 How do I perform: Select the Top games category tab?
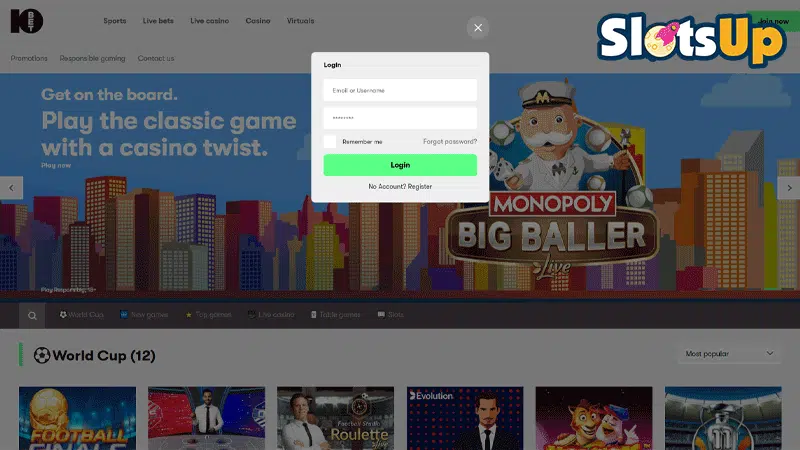click(208, 315)
